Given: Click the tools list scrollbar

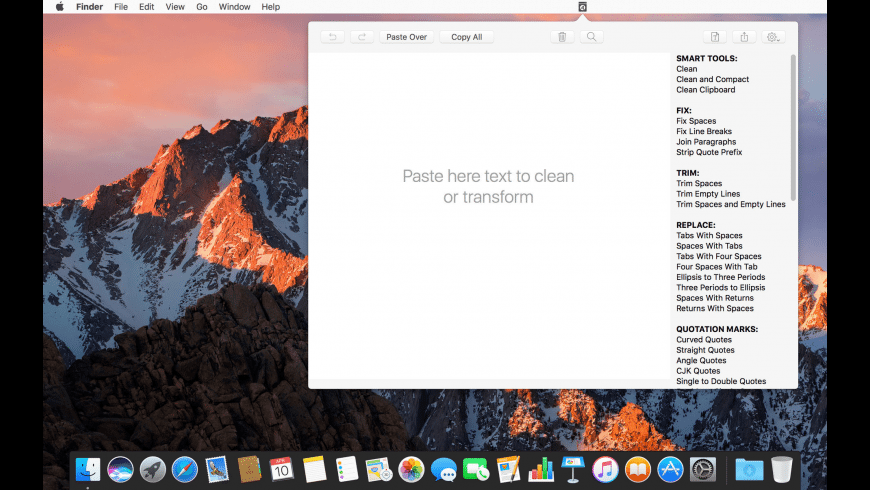Looking at the screenshot, I should tap(793, 128).
